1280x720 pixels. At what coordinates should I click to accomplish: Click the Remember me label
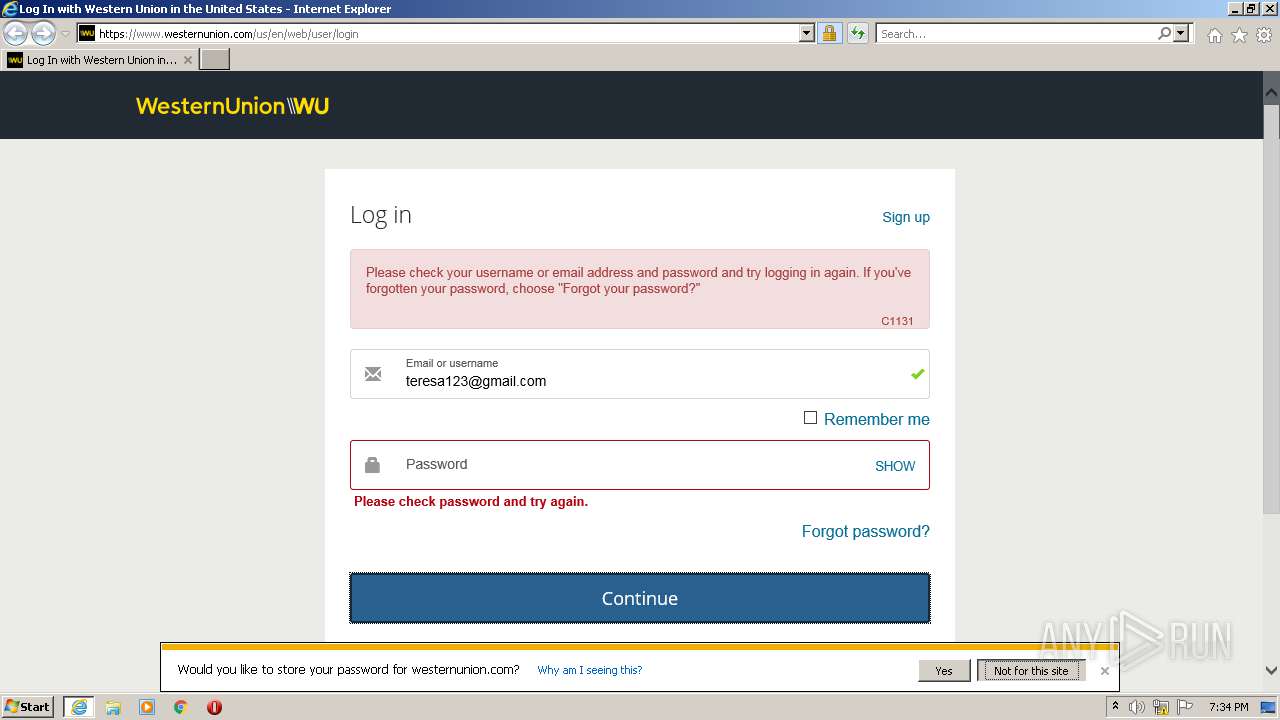pyautogui.click(x=877, y=419)
